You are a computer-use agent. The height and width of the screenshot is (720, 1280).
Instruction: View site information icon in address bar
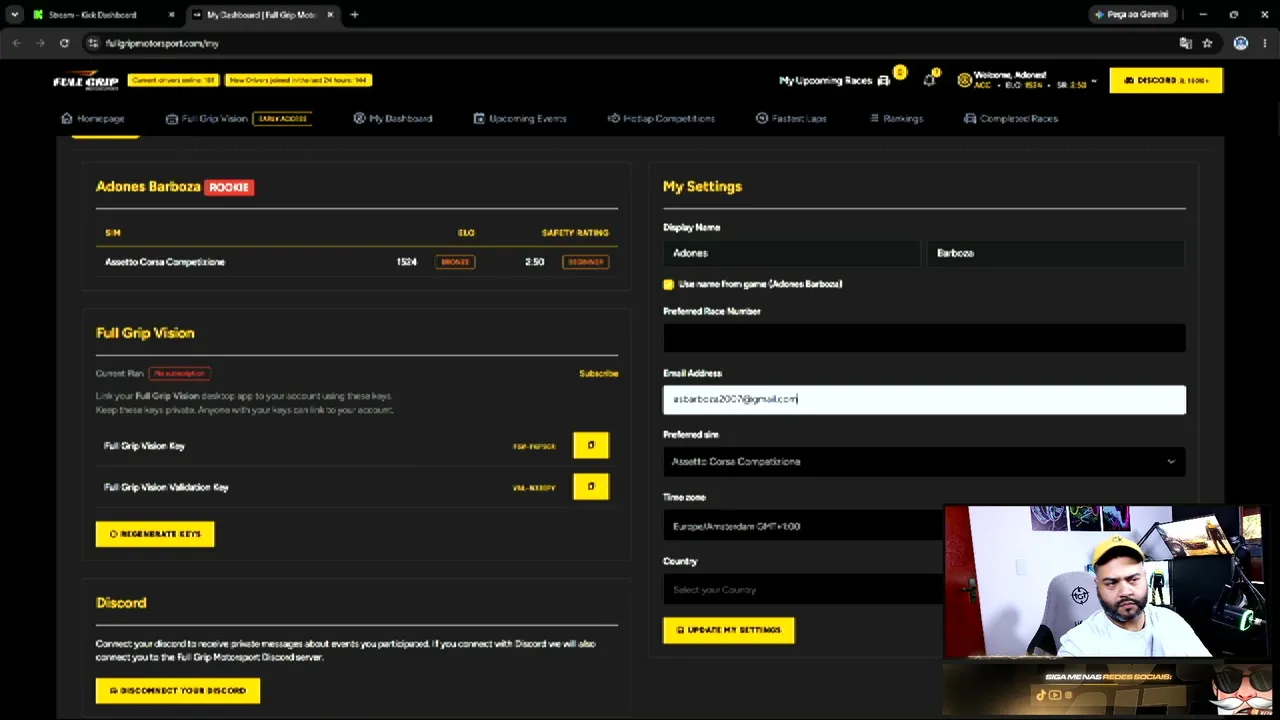(x=93, y=43)
